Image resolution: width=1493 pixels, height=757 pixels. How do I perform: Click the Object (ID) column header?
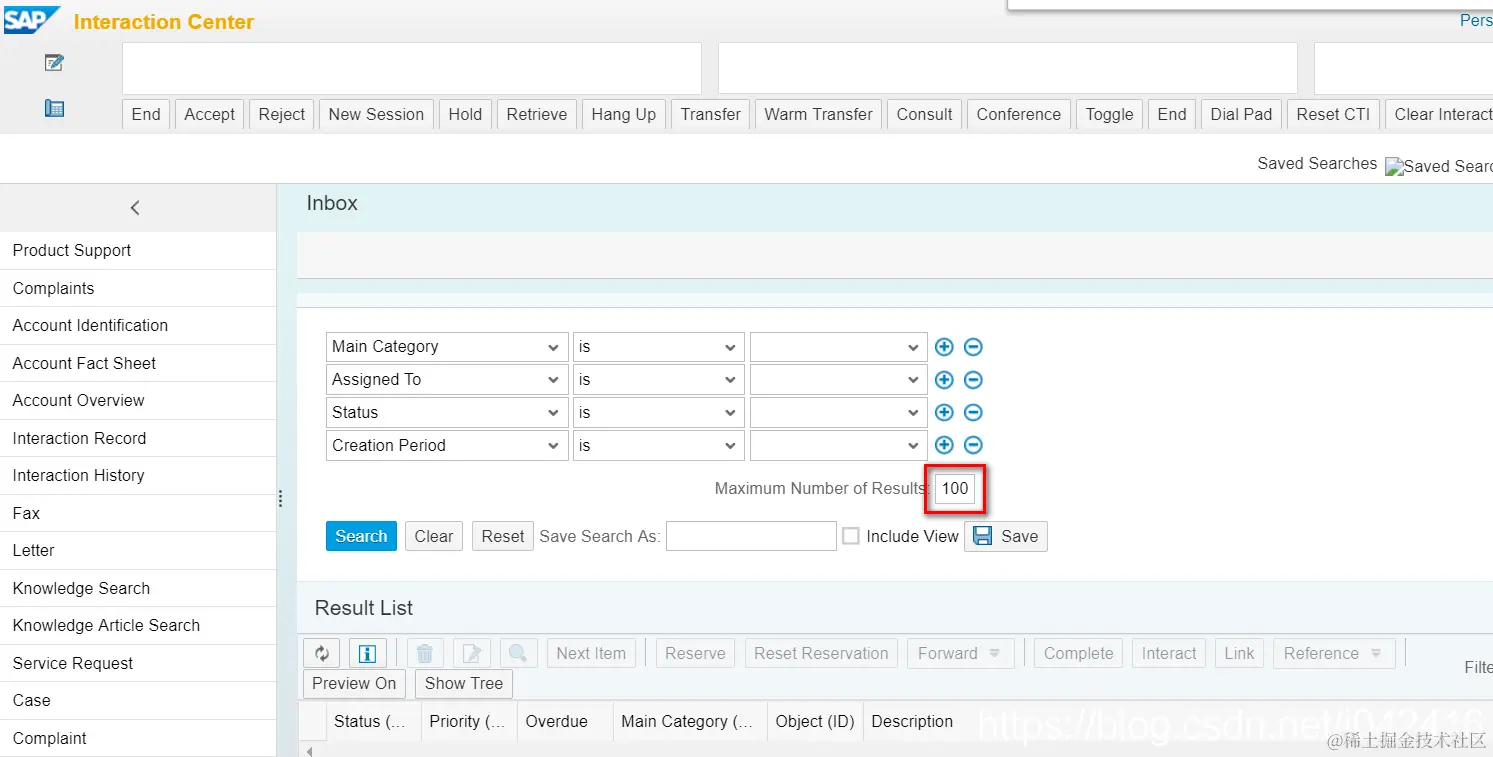click(x=815, y=721)
